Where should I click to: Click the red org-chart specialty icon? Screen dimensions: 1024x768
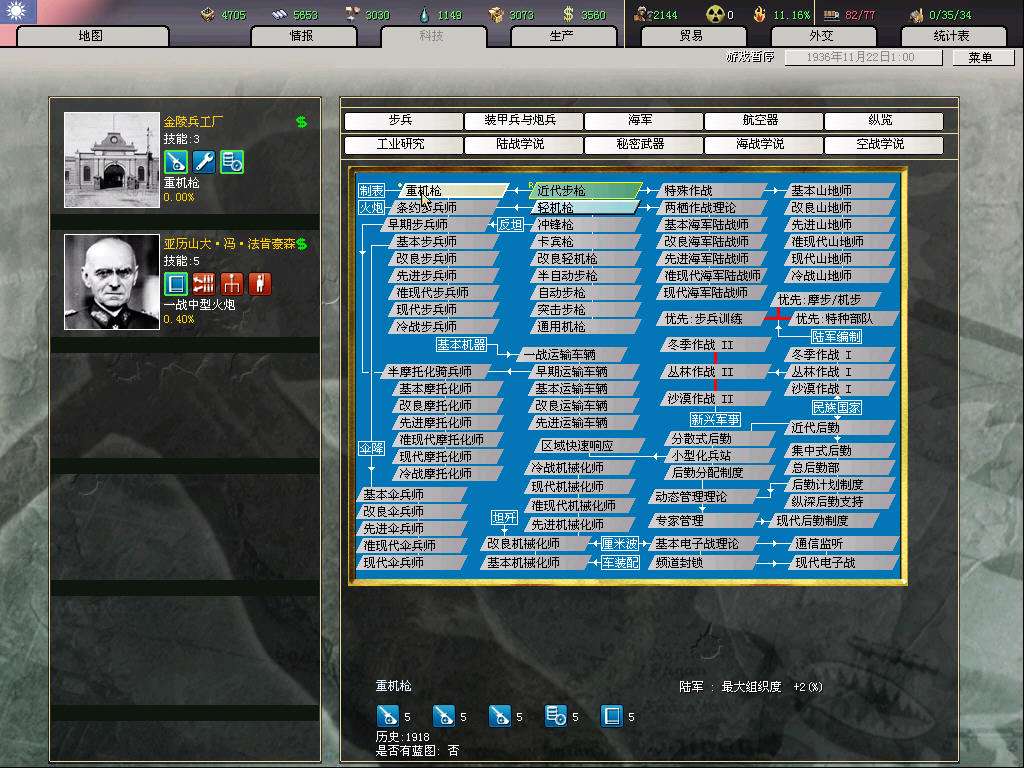coord(232,284)
